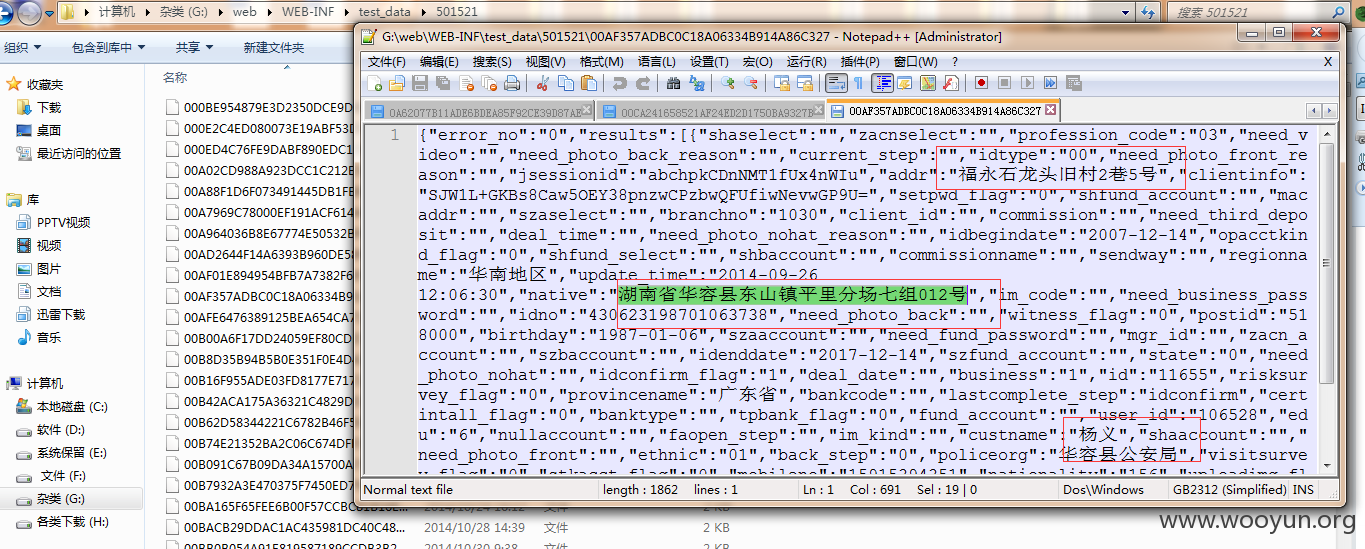Open Find with the binoculars icon
This screenshot has height=549, width=1365.
coord(673,83)
